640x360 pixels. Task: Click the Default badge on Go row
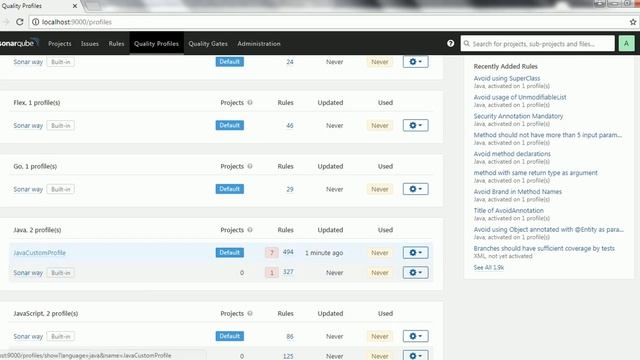(x=230, y=189)
